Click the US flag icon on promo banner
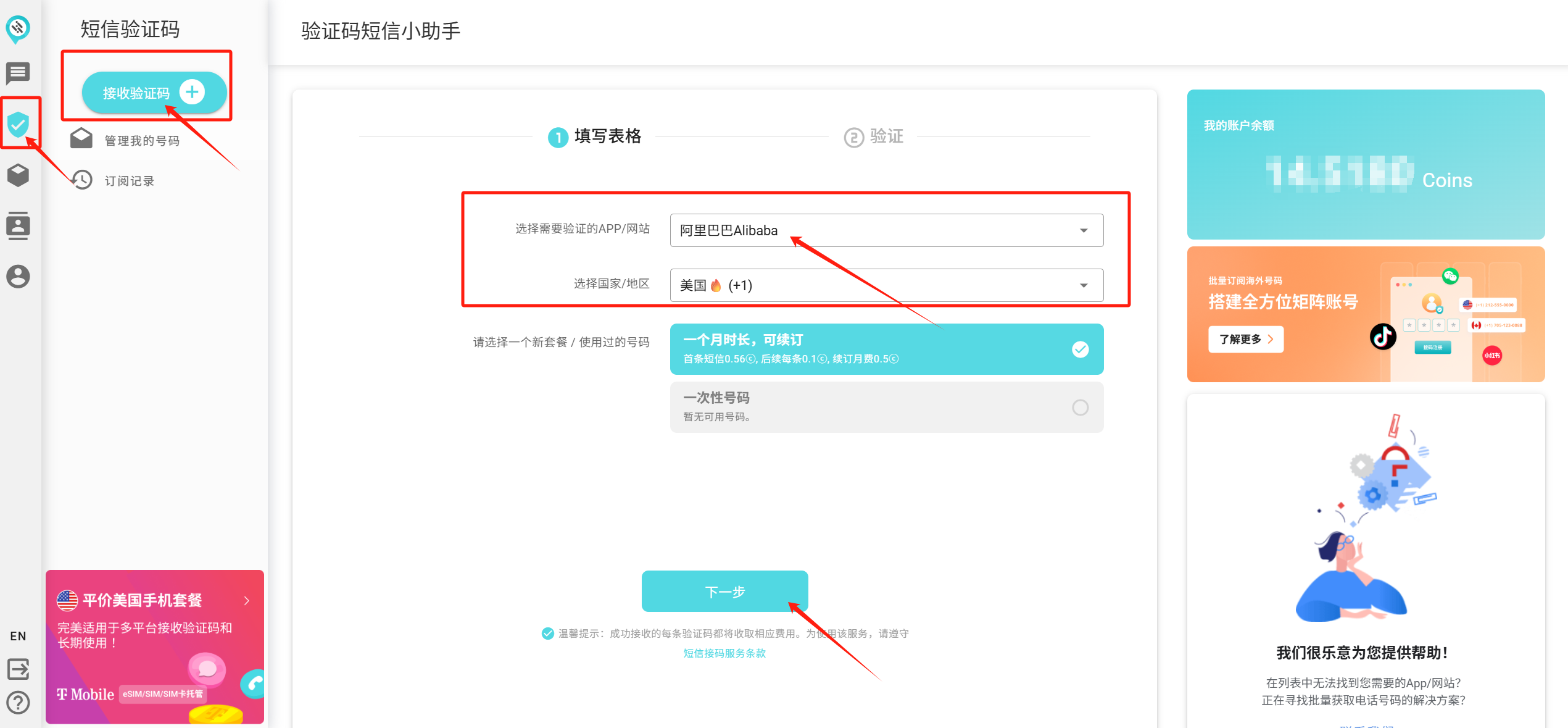This screenshot has height=728, width=1568. click(67, 600)
